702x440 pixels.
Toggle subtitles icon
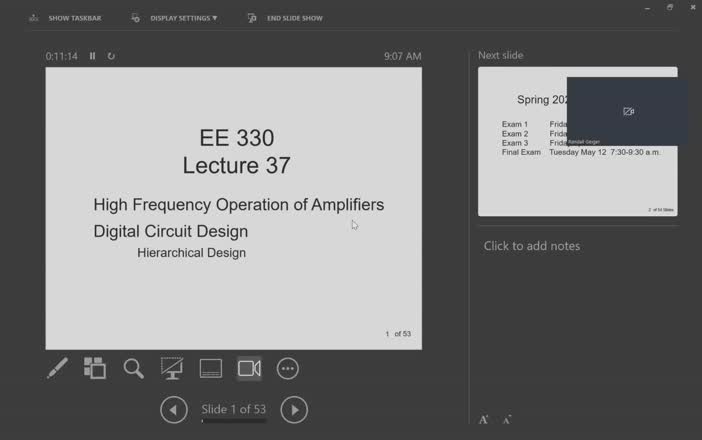[210, 368]
